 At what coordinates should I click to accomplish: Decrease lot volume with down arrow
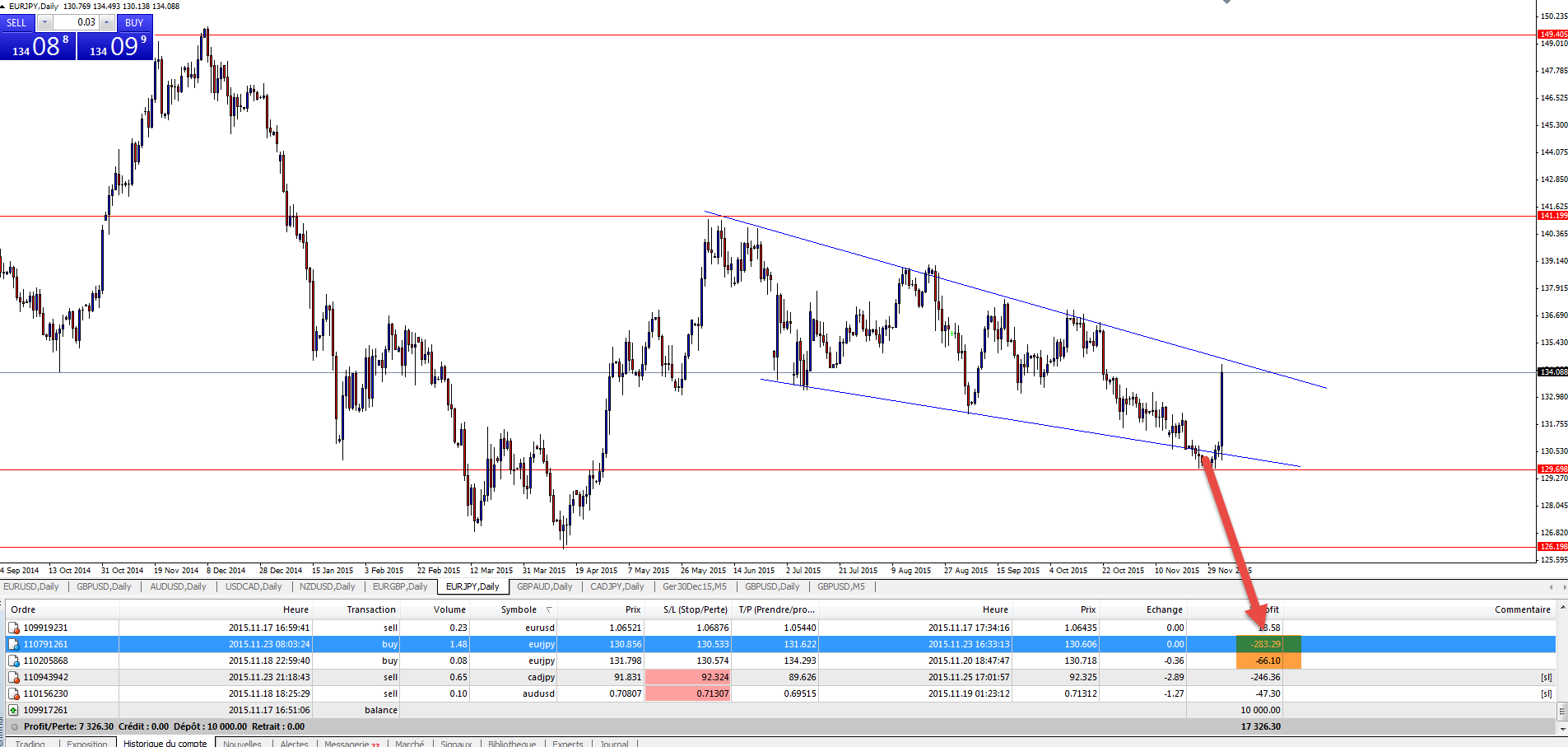[45, 22]
